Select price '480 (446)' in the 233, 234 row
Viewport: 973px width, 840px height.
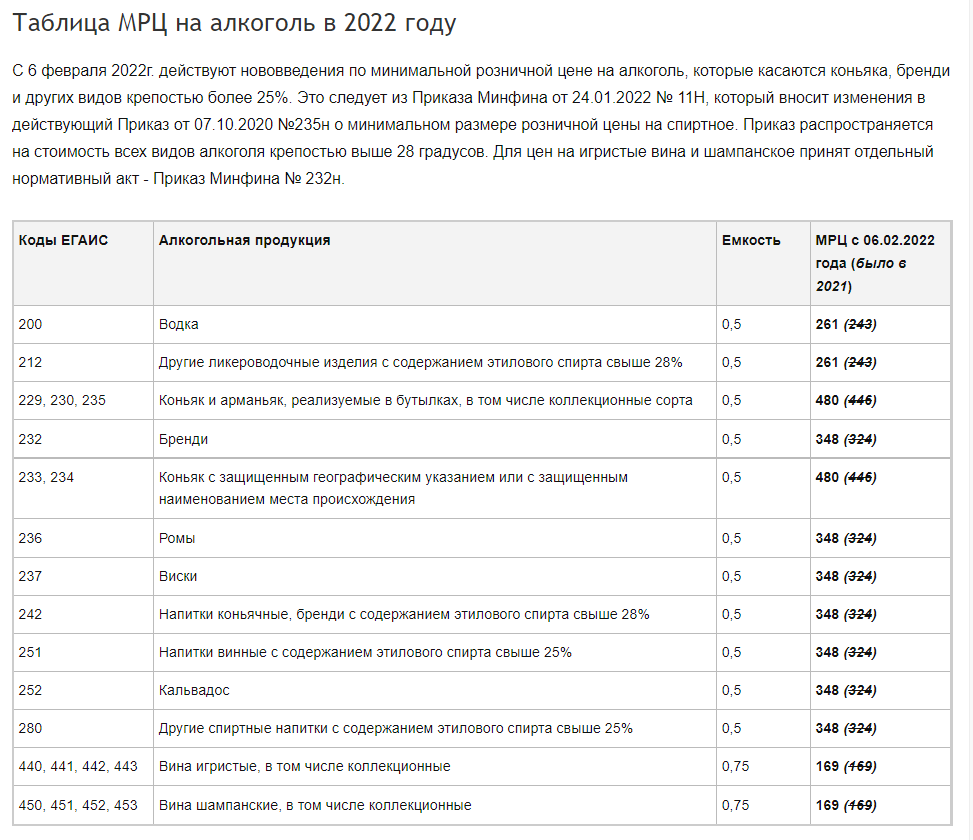881,488
